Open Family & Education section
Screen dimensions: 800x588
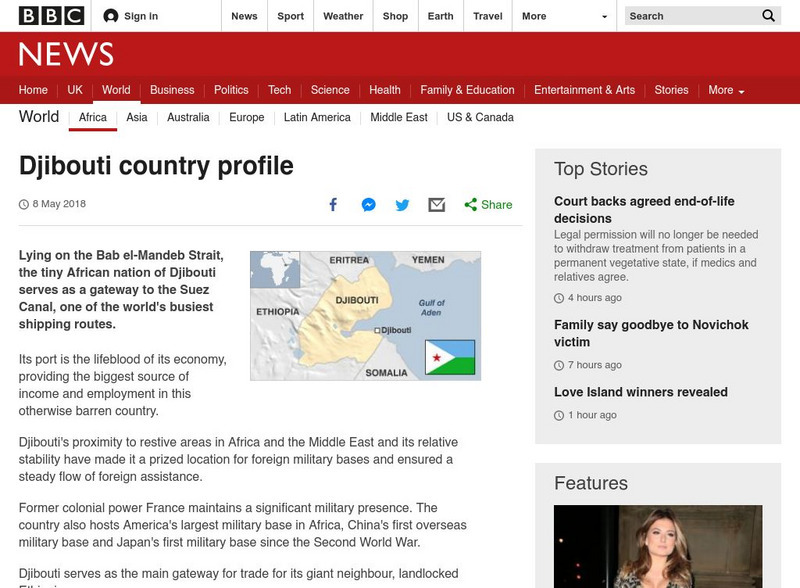point(467,90)
